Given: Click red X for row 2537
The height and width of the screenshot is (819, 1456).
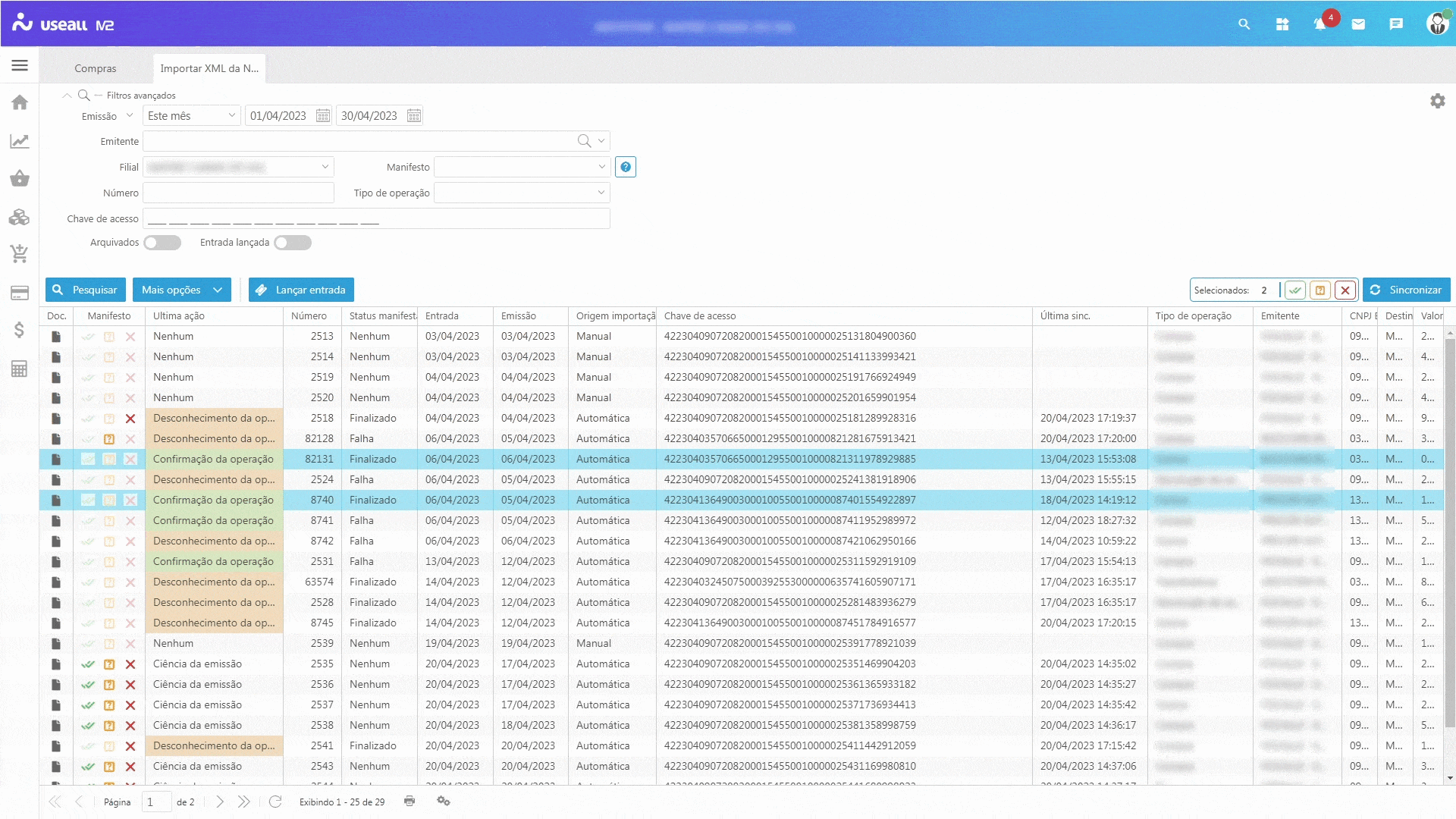Looking at the screenshot, I should point(130,705).
